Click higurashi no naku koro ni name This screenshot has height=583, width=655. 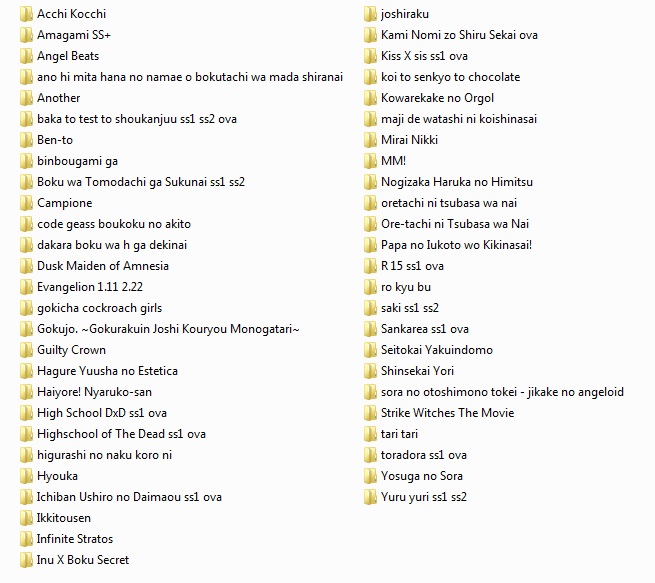tap(104, 455)
